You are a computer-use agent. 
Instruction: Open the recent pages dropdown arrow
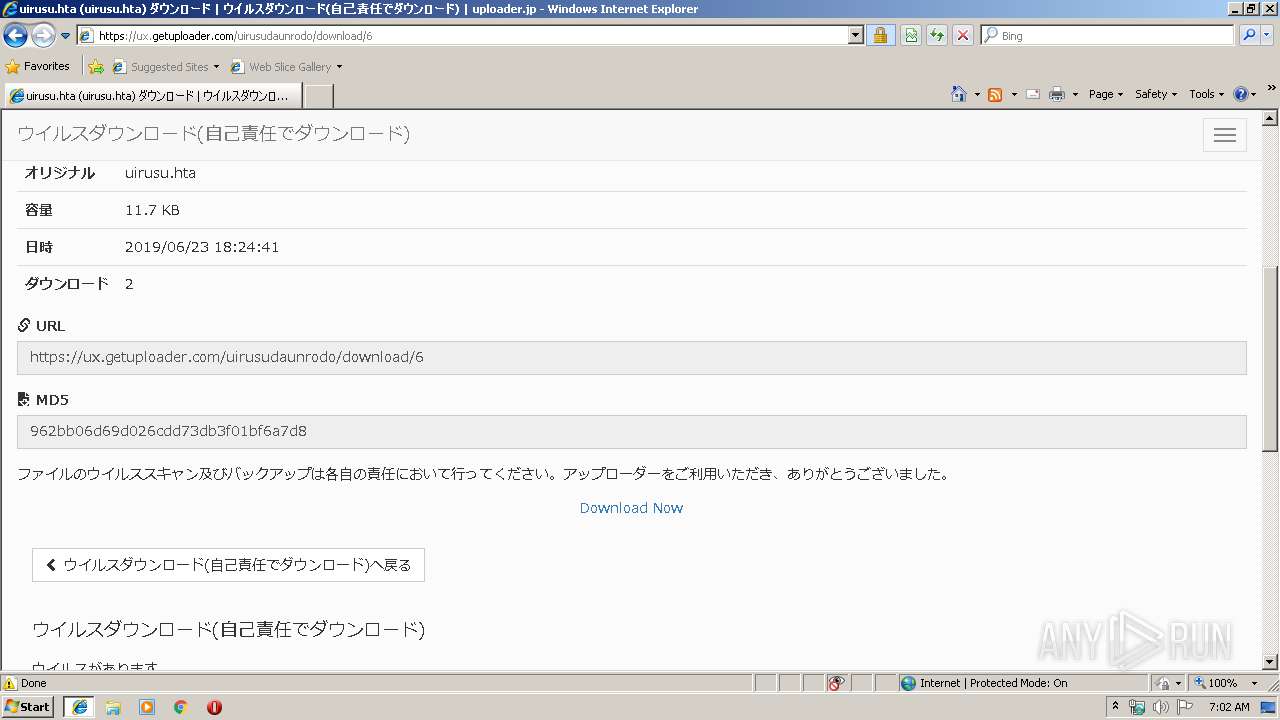[x=66, y=36]
